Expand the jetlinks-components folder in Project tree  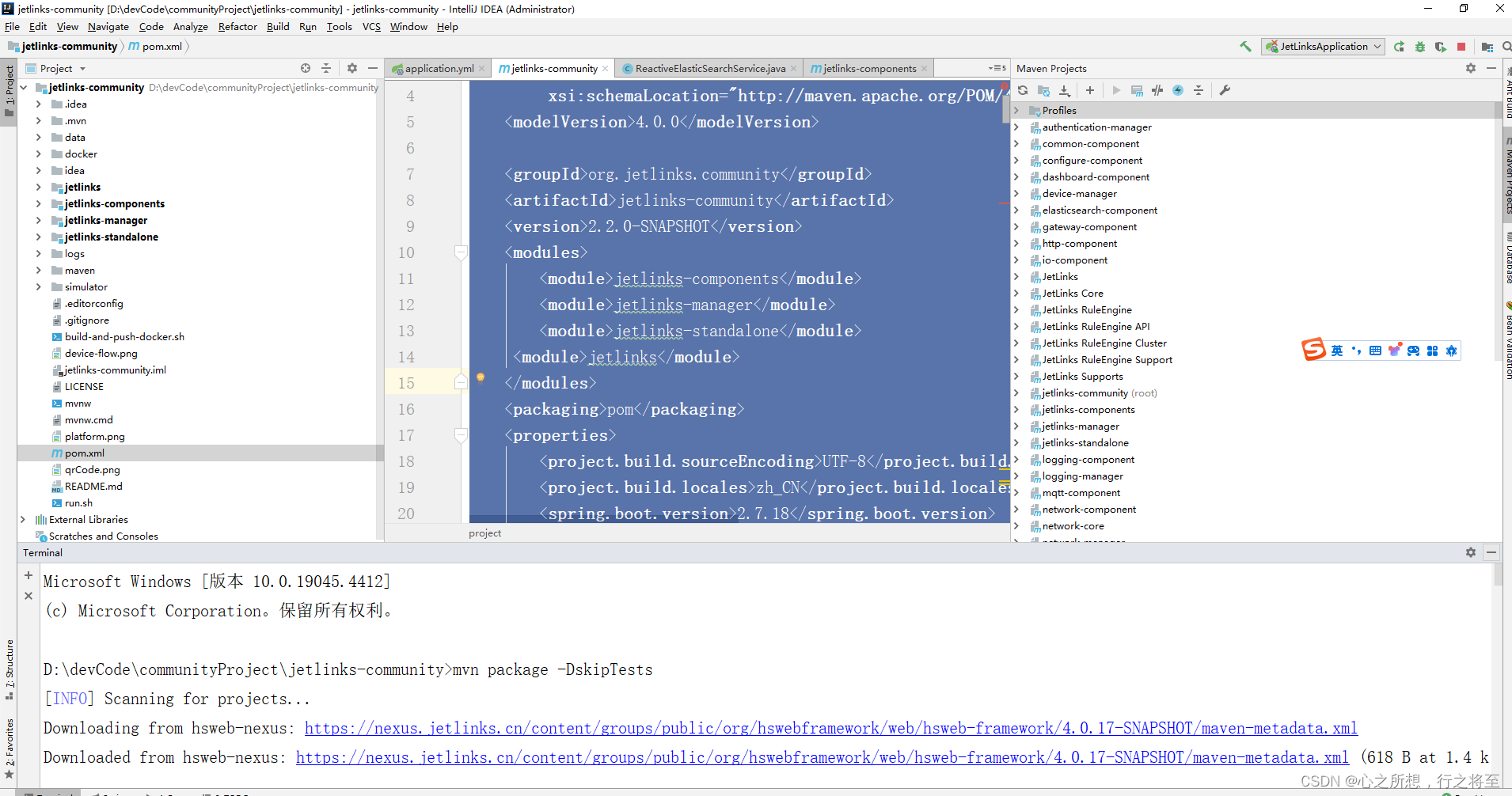point(38,203)
